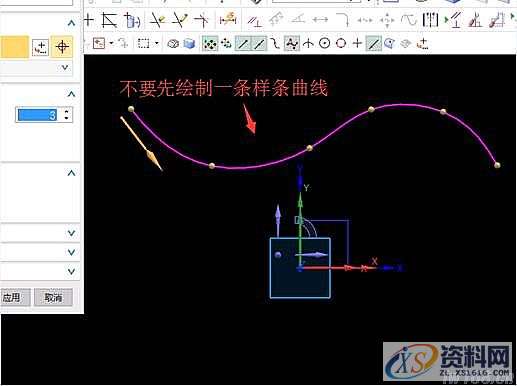Image resolution: width=517 pixels, height=386 pixels.
Task: Click the greyed Make Symmetric icon
Action: (x=276, y=20)
